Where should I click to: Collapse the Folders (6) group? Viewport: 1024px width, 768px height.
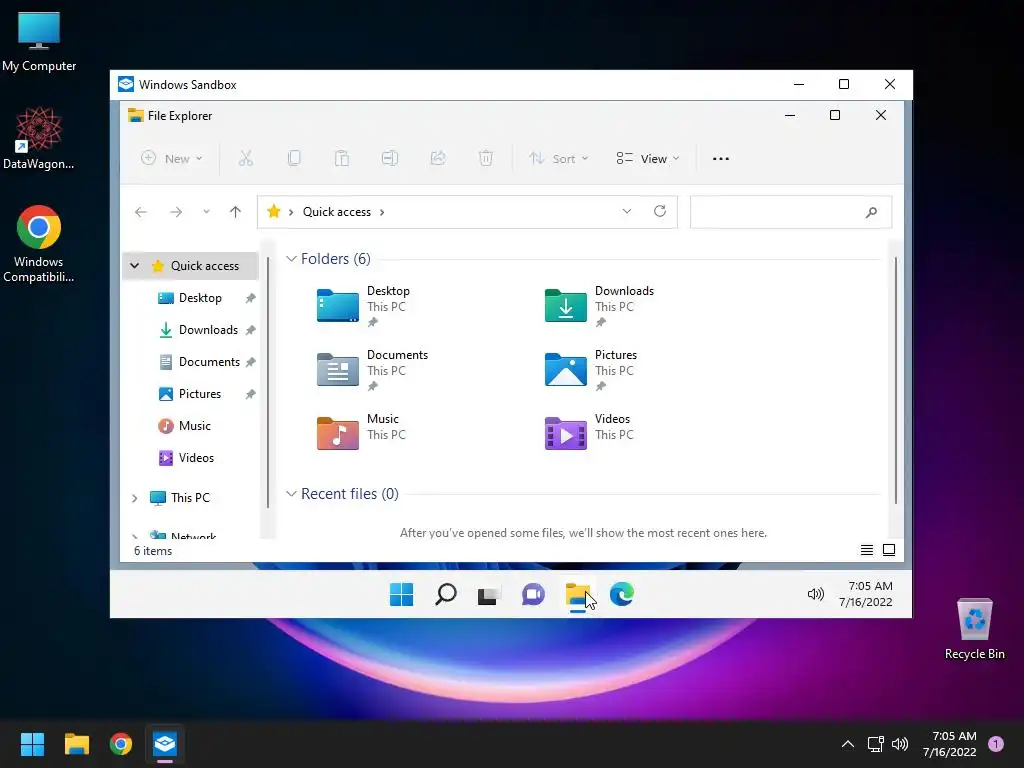point(291,259)
